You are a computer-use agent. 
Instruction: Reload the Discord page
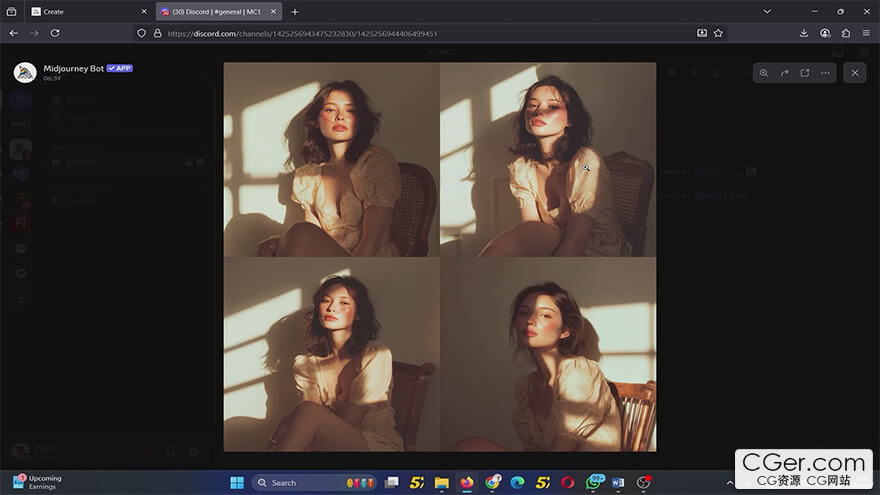(x=55, y=33)
